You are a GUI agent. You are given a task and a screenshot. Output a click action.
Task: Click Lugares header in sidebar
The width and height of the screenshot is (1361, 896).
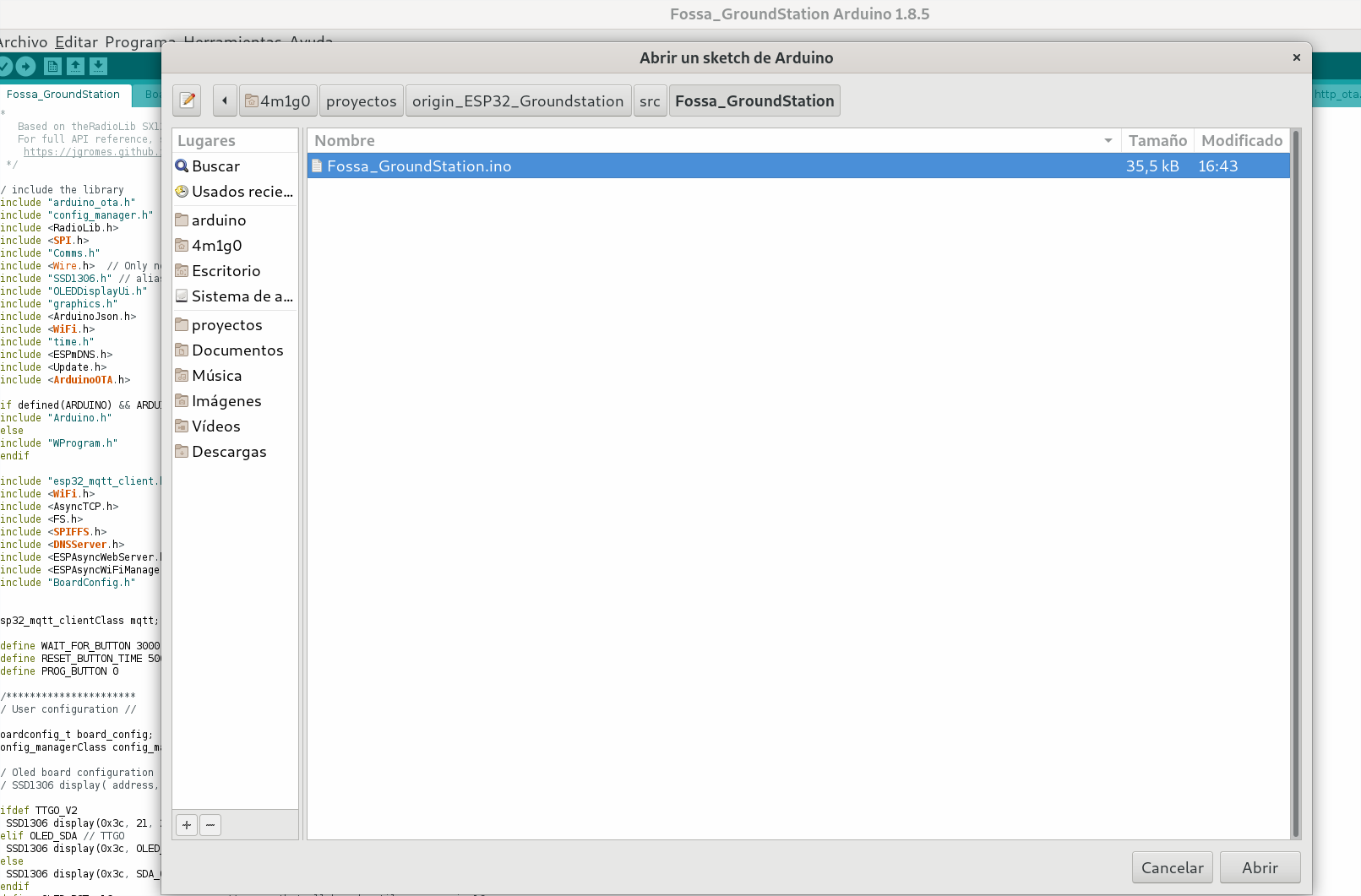[235, 141]
